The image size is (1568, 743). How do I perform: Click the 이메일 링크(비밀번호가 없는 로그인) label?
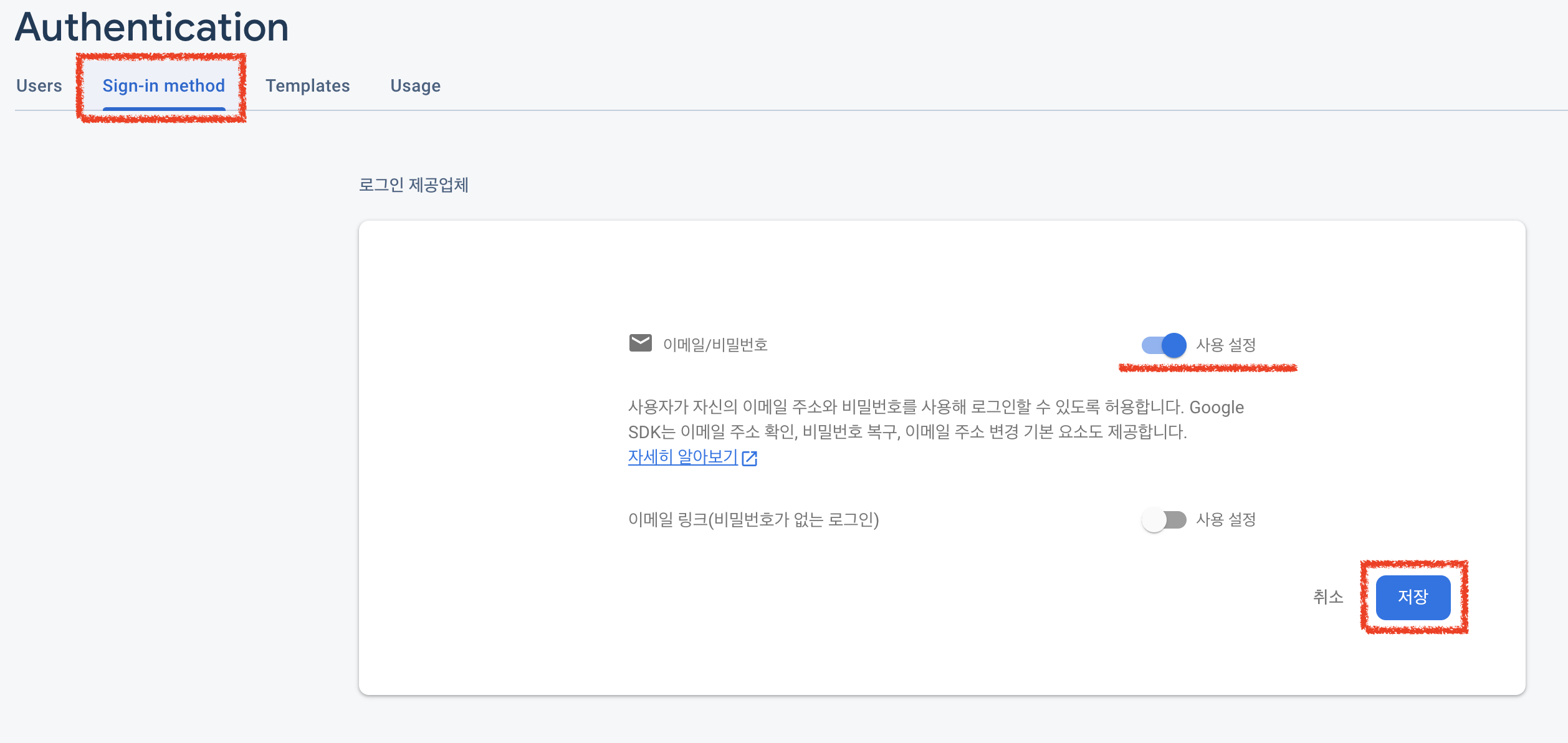tap(753, 520)
